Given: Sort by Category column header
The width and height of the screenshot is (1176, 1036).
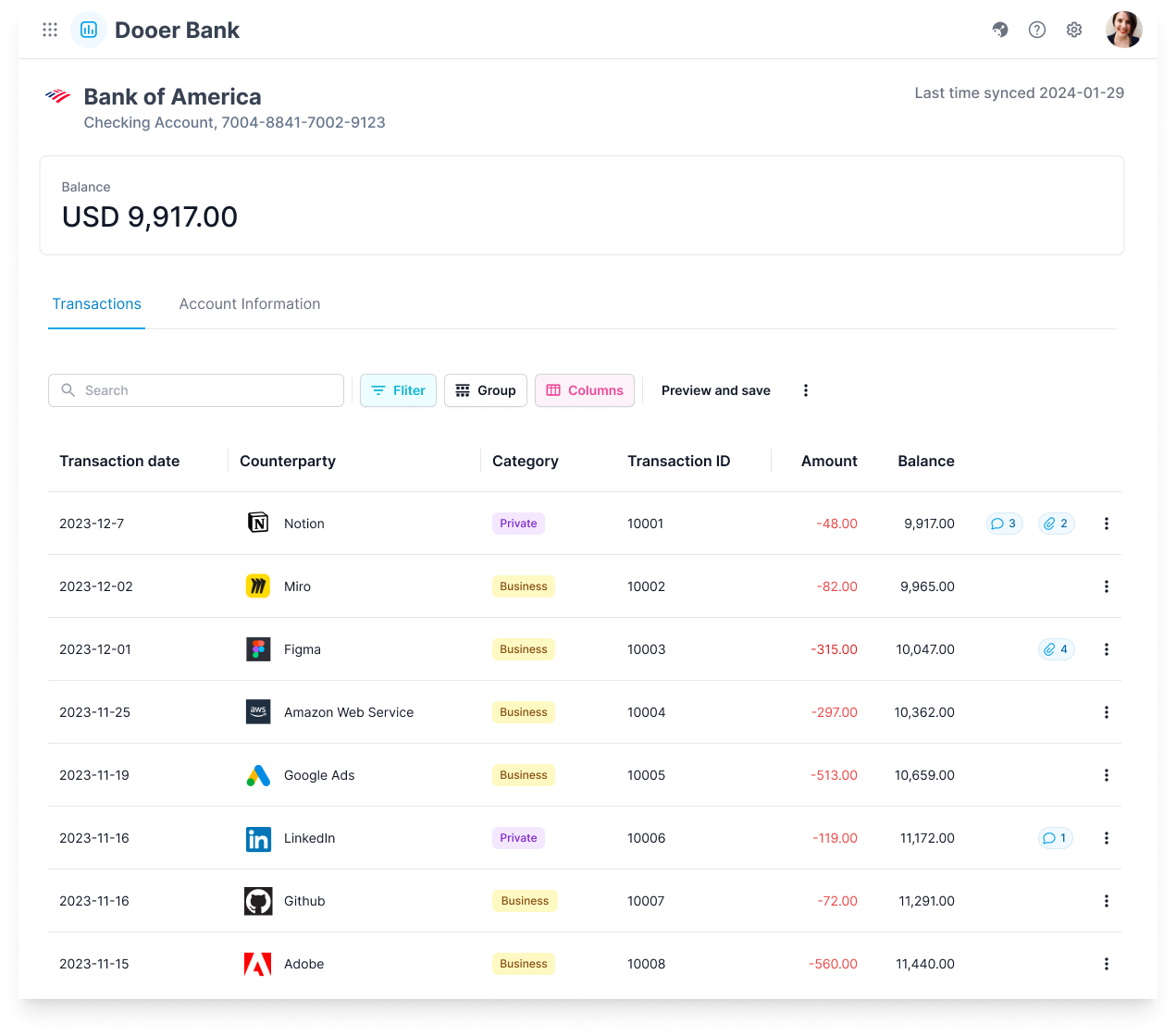Looking at the screenshot, I should (526, 461).
